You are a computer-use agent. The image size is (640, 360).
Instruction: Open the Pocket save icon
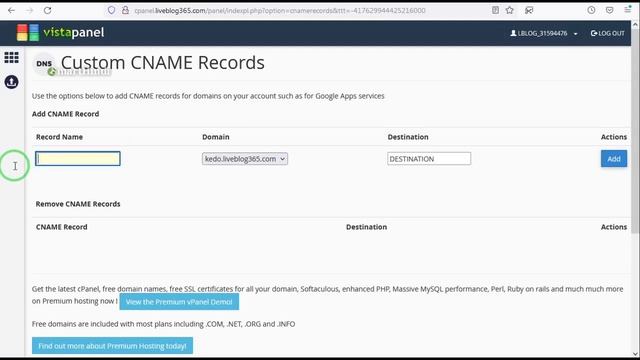[x=609, y=10]
